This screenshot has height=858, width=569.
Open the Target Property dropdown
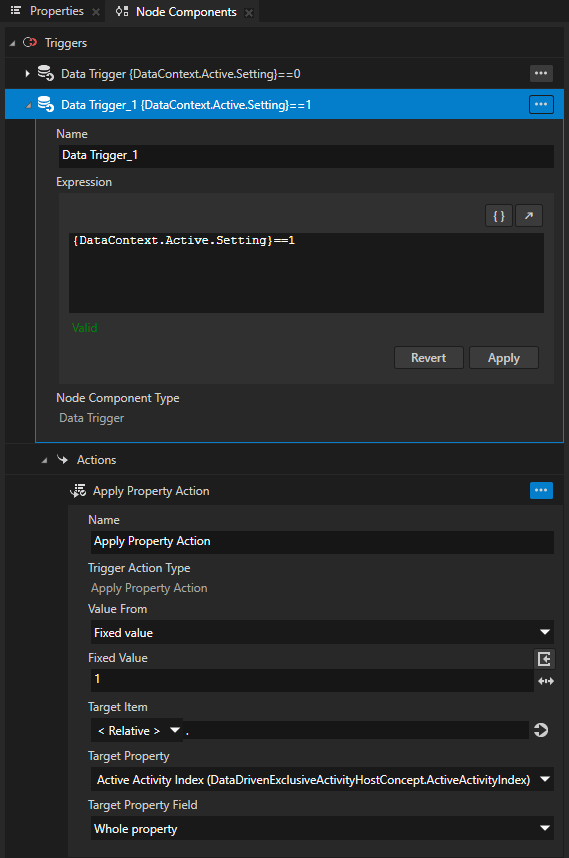322,780
